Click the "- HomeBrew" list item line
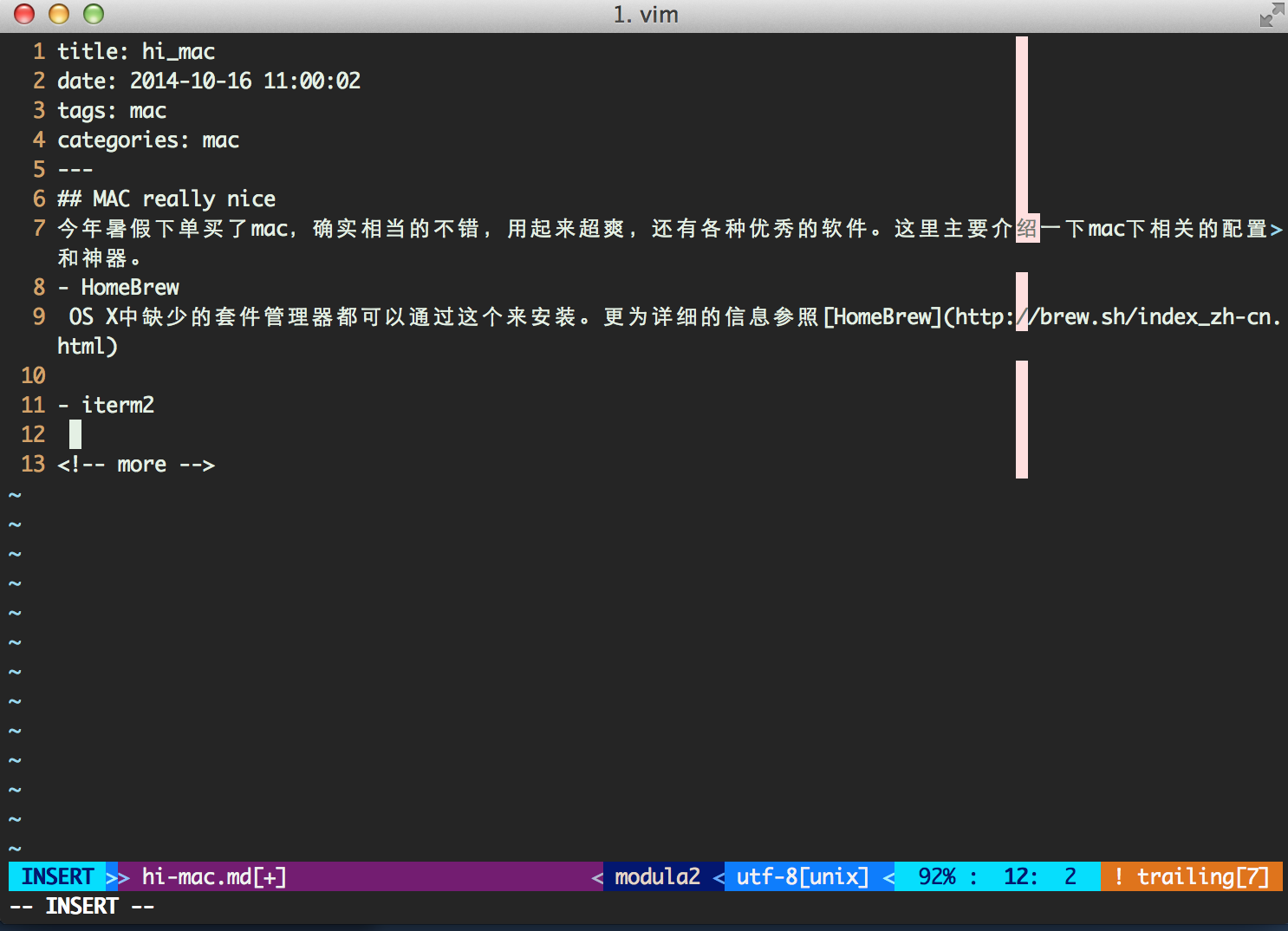 click(x=119, y=288)
